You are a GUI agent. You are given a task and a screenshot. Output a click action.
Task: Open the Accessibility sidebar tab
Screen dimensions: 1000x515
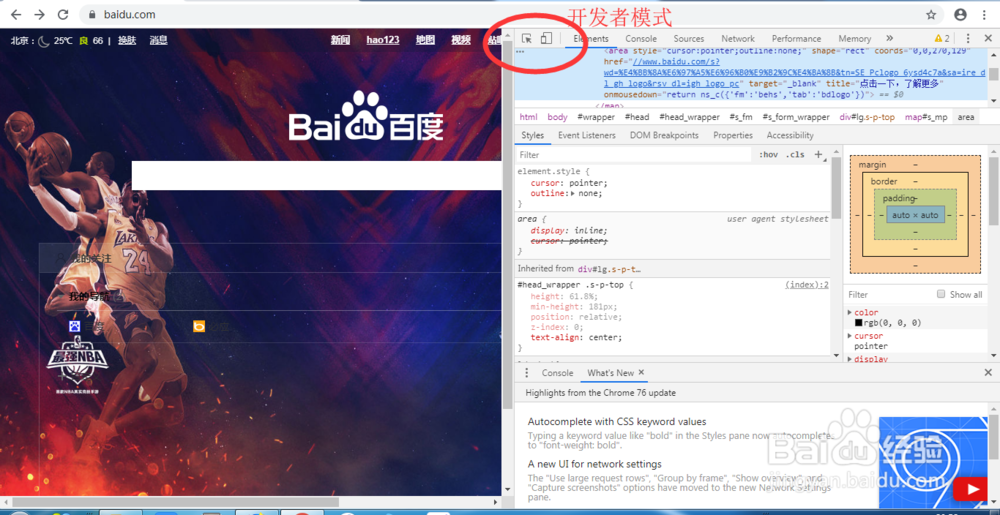coord(790,135)
